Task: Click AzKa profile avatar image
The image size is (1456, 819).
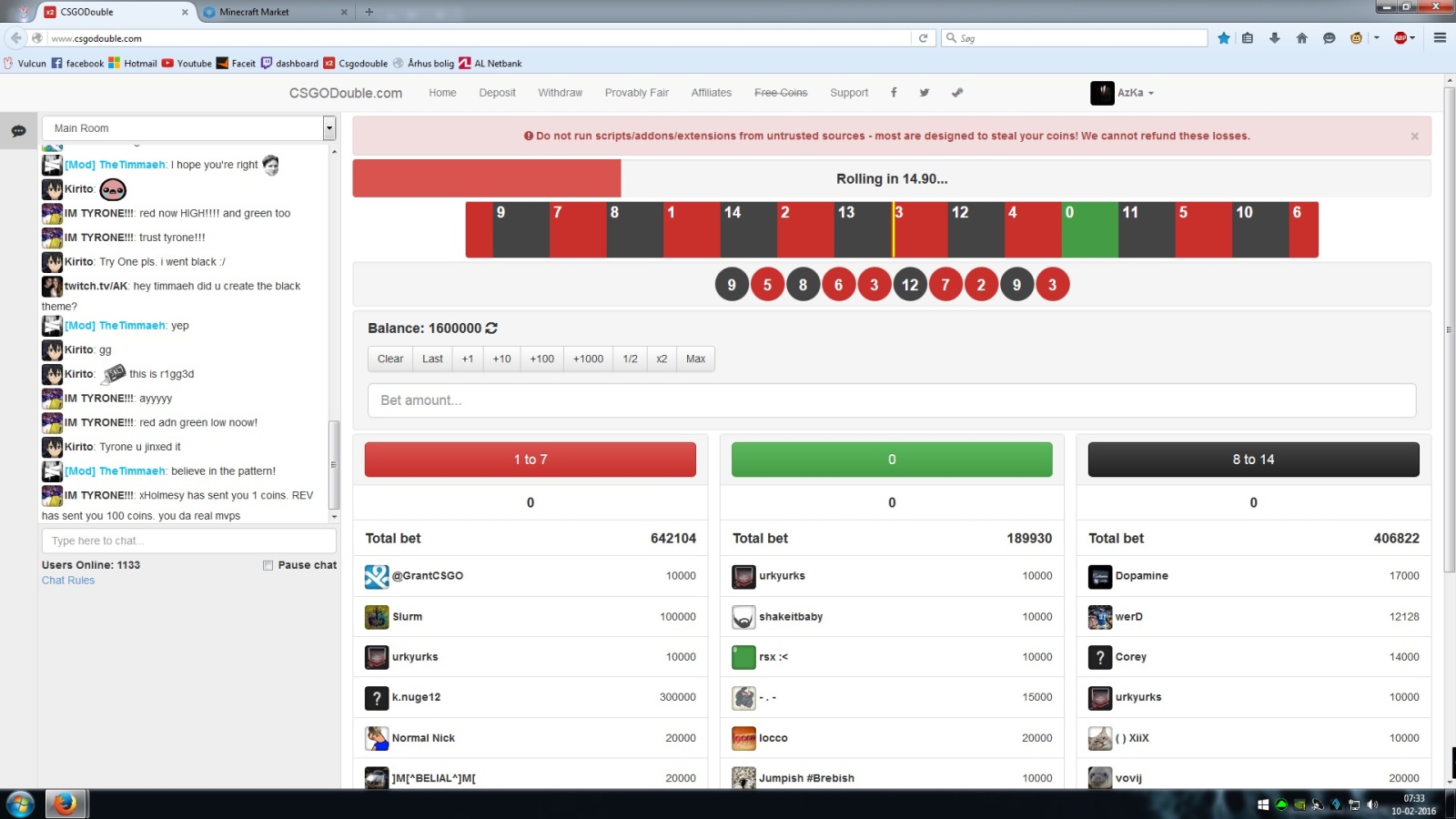Action: pos(1102,93)
